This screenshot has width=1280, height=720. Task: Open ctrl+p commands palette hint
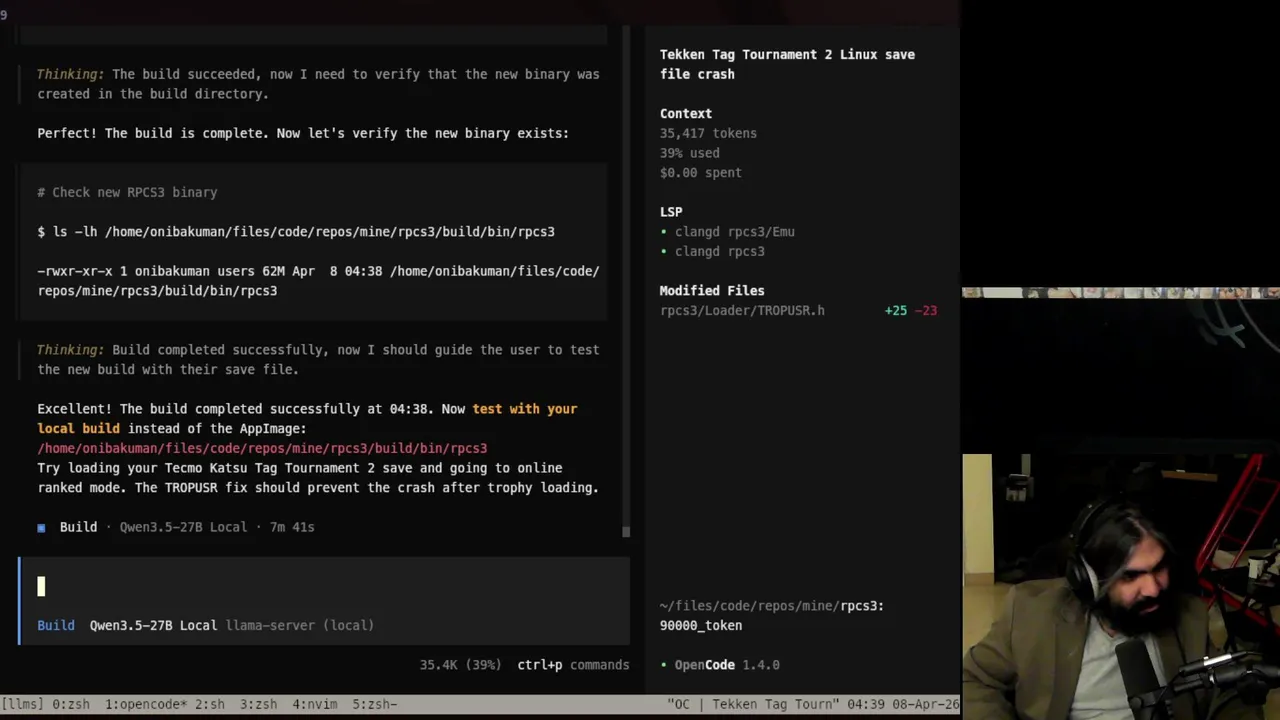pos(573,665)
